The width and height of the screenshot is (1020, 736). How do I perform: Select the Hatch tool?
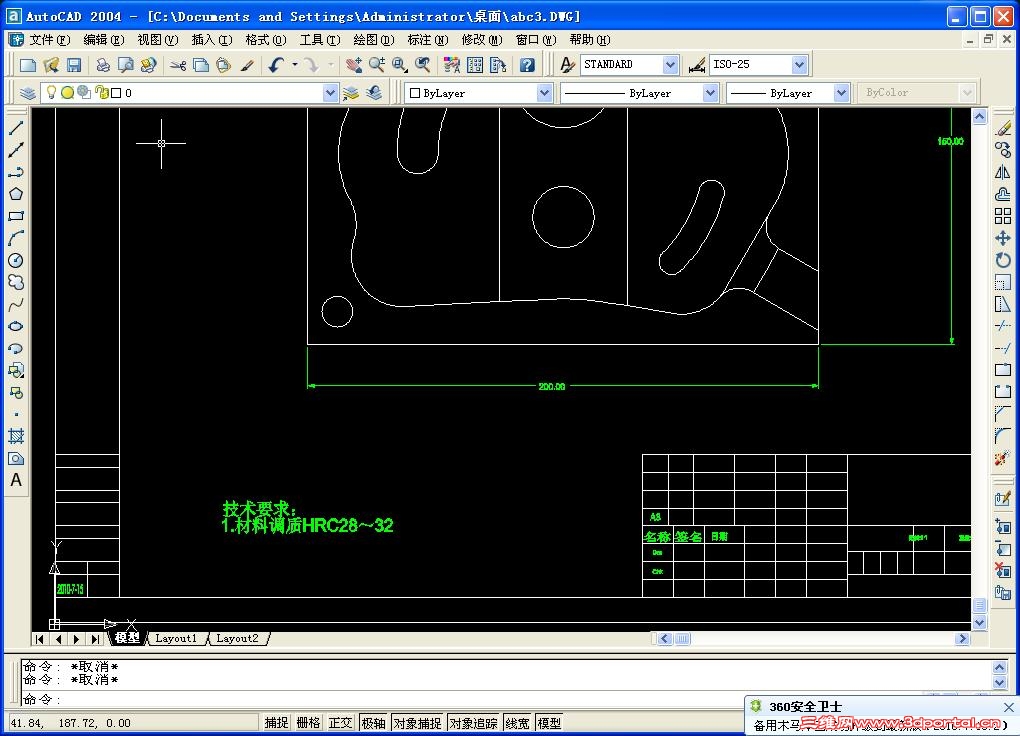[x=16, y=437]
